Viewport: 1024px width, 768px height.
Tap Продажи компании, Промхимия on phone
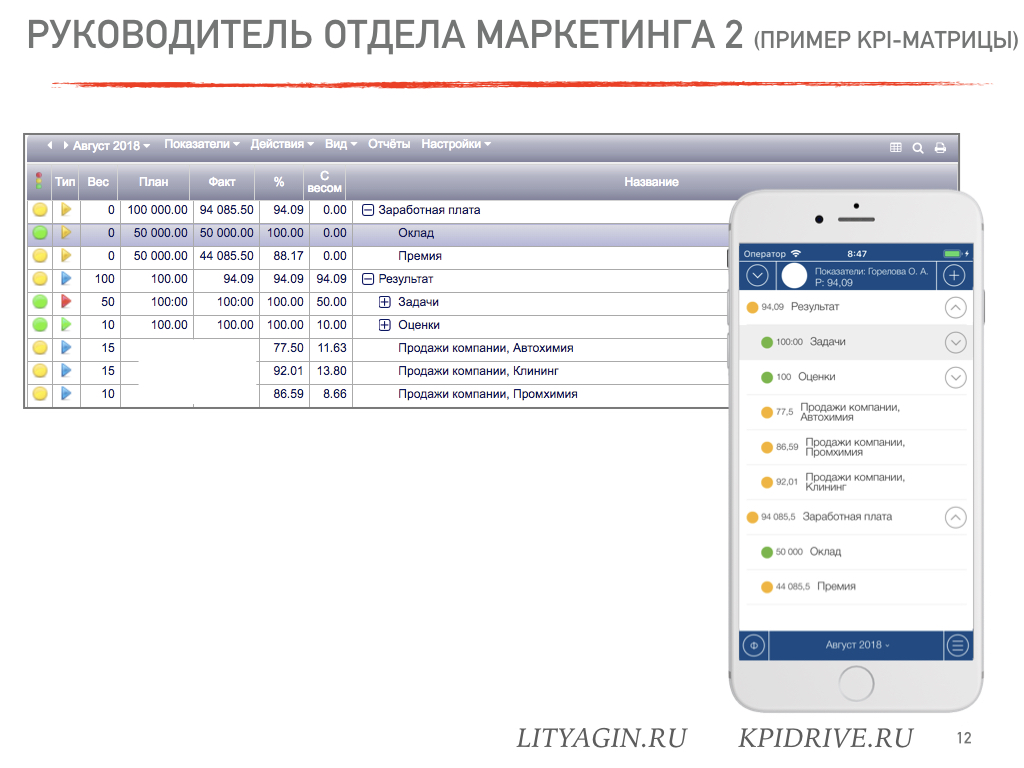click(856, 447)
